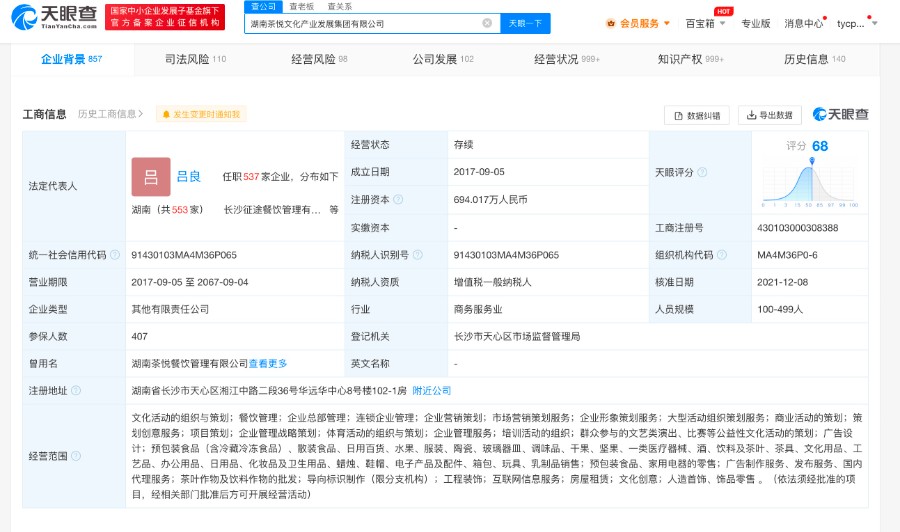900x532 pixels.
Task: Switch to the 企业背景 tab
Action: [72, 59]
